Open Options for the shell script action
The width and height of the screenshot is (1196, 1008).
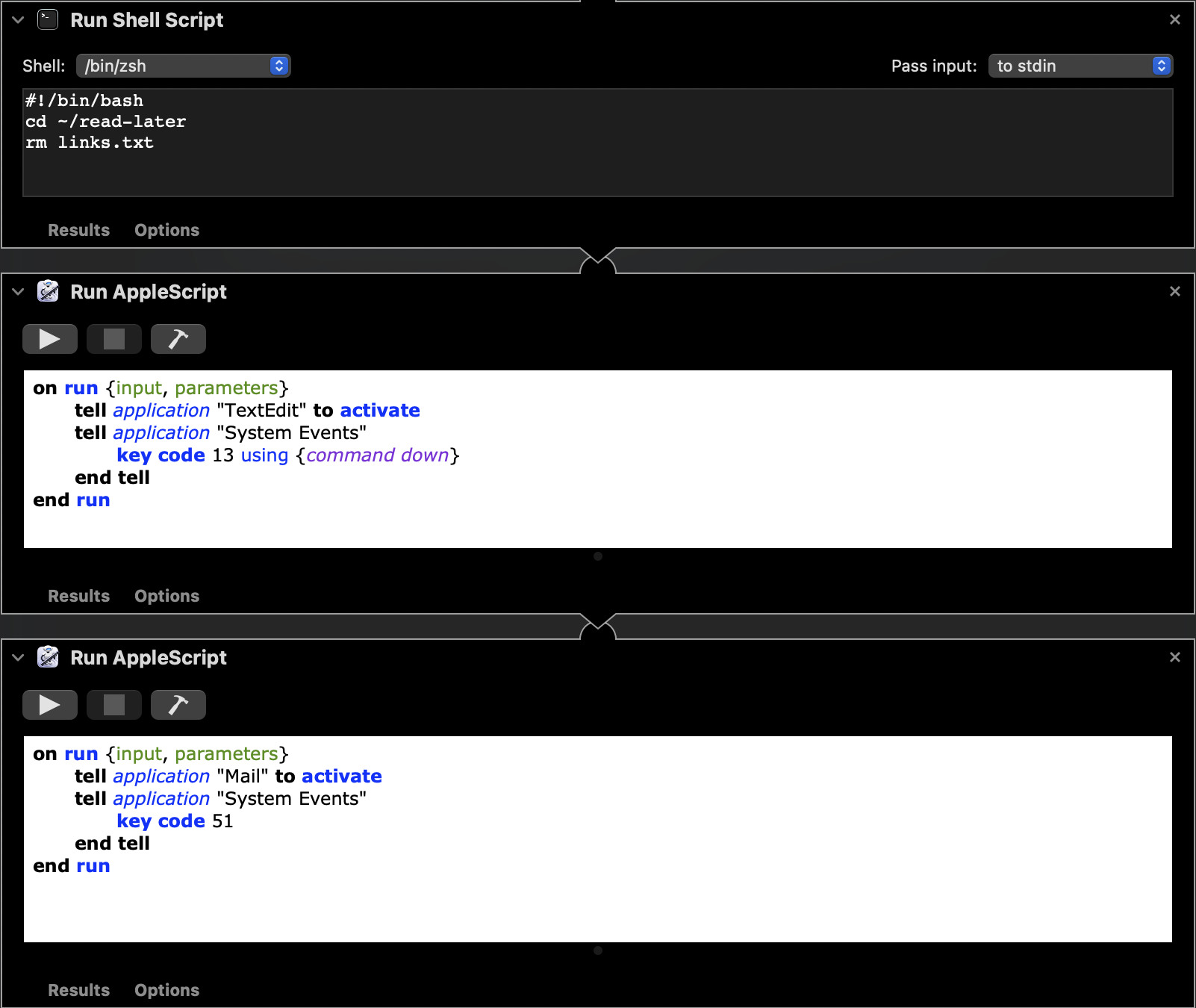click(x=166, y=230)
